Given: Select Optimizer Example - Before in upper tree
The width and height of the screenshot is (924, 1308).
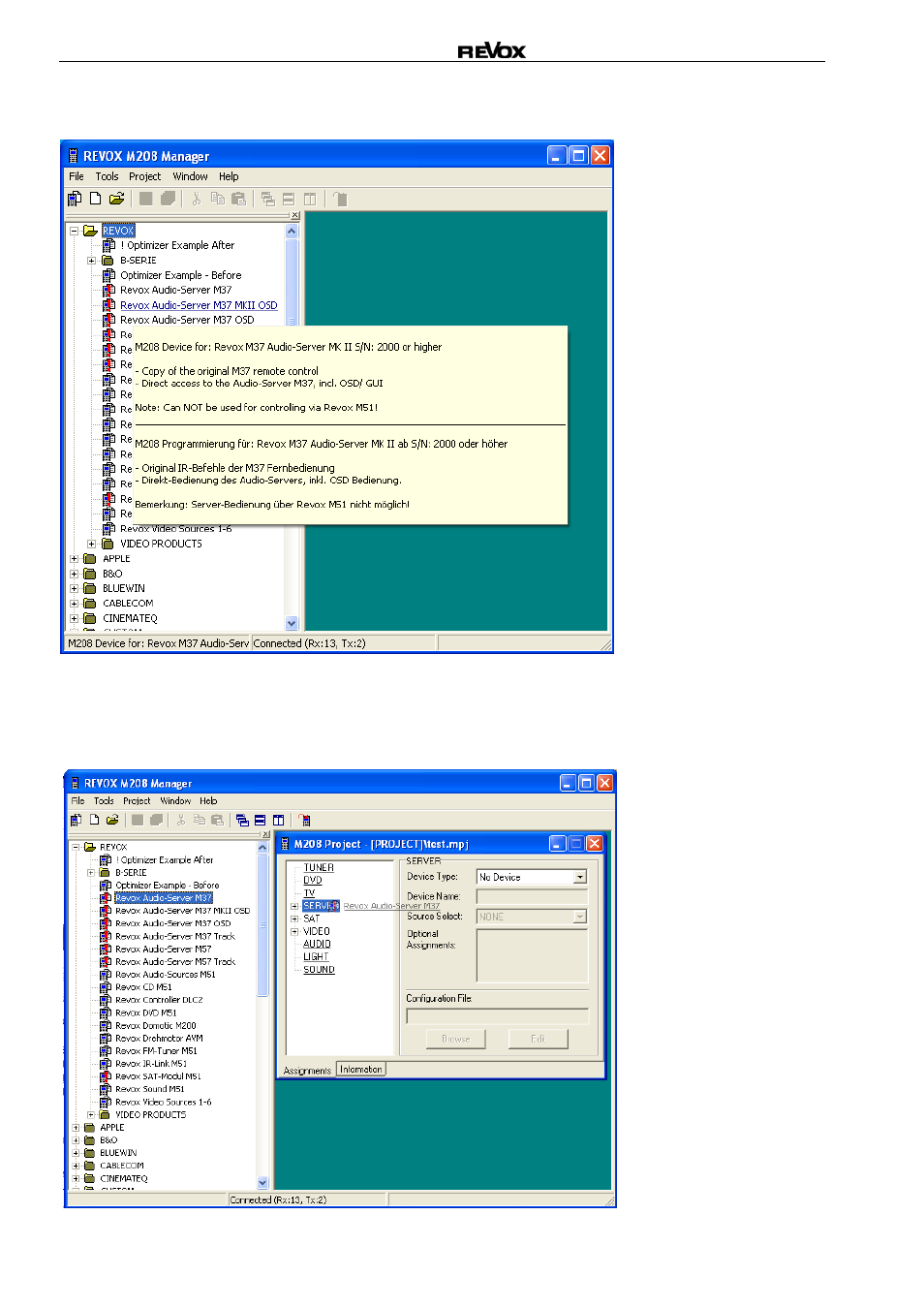Looking at the screenshot, I should coord(180,275).
